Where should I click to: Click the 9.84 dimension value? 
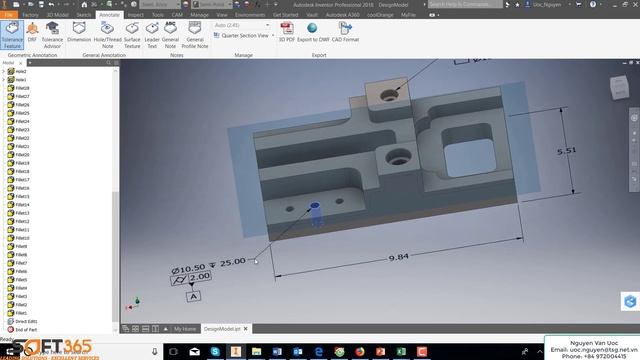(398, 258)
